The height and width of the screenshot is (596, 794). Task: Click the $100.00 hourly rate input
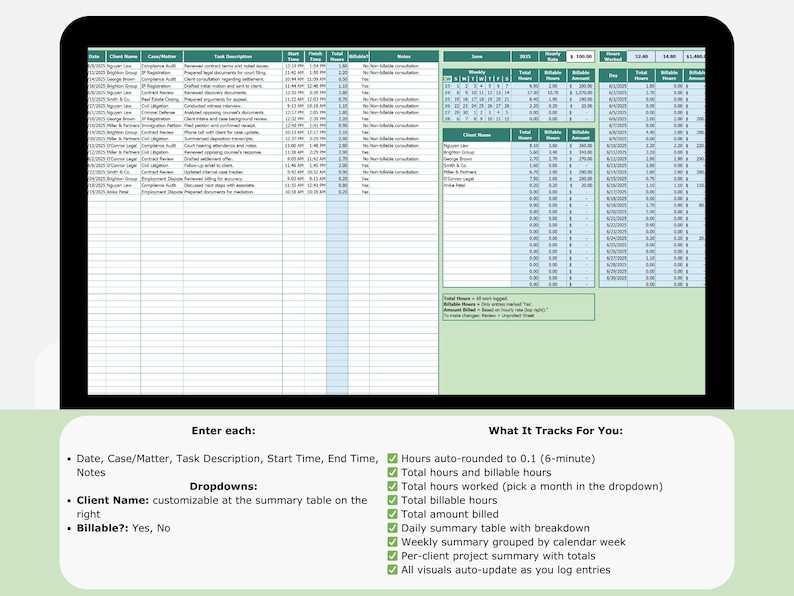tap(580, 56)
